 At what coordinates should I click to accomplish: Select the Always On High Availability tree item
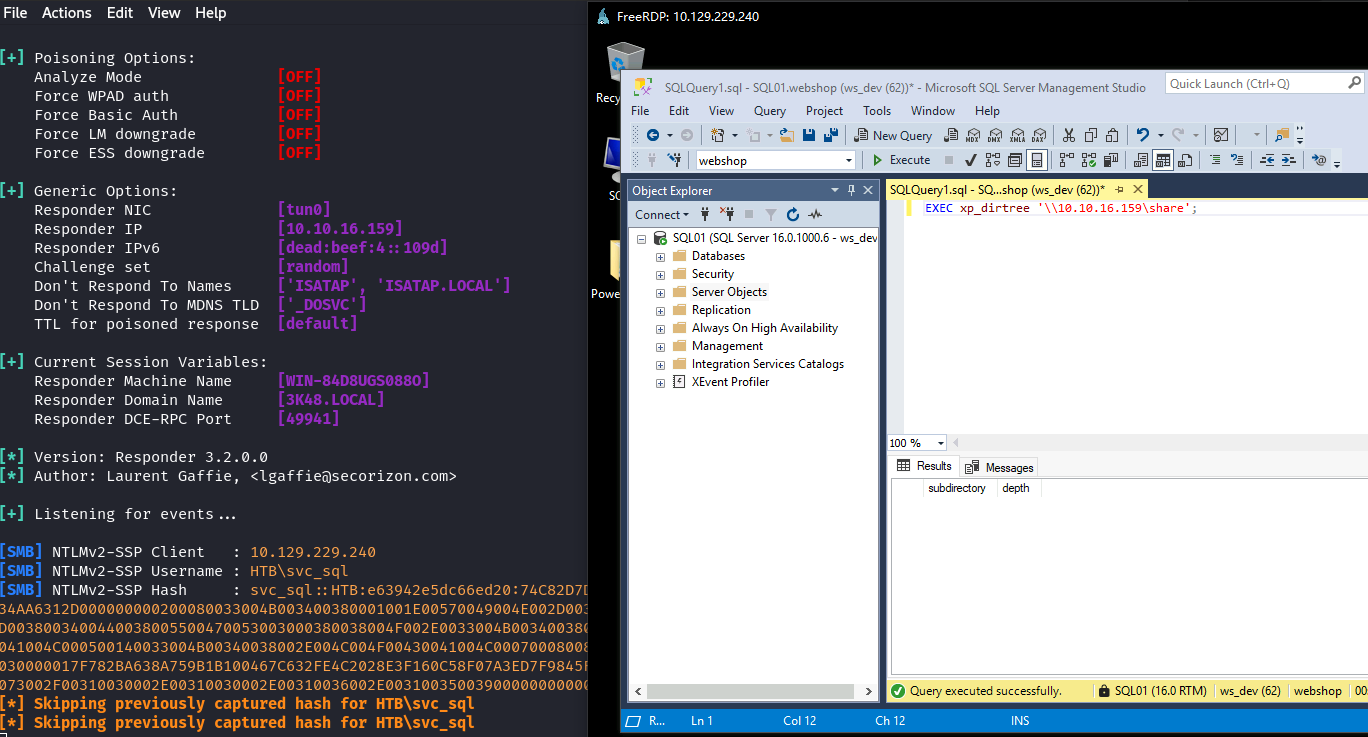pyautogui.click(x=765, y=328)
